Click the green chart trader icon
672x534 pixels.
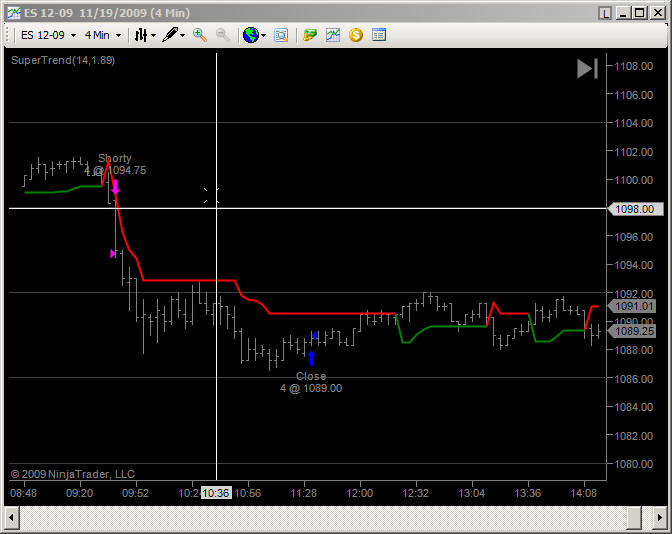point(310,35)
